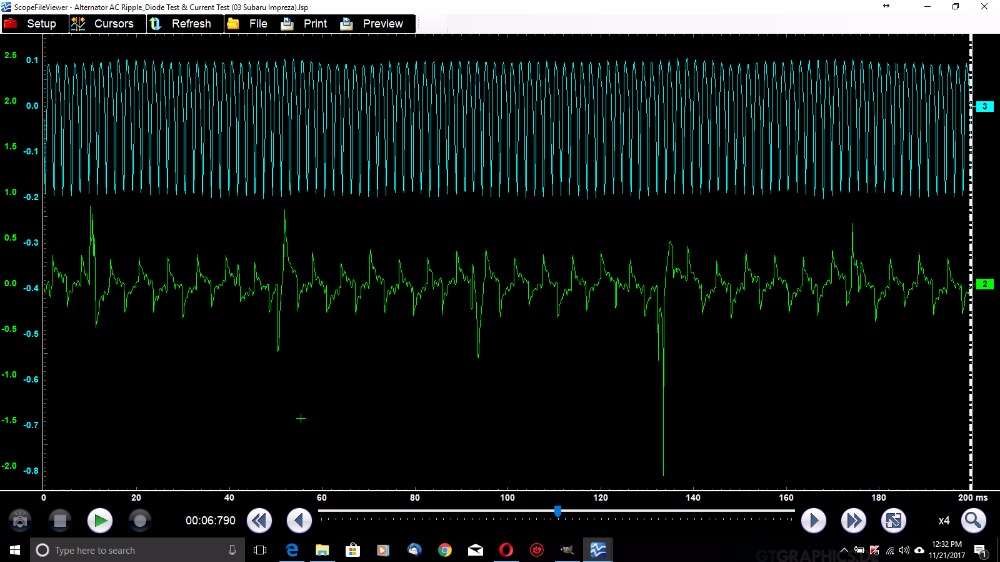Click the magnifying glass zoom icon
This screenshot has width=1000, height=562.
(x=973, y=520)
